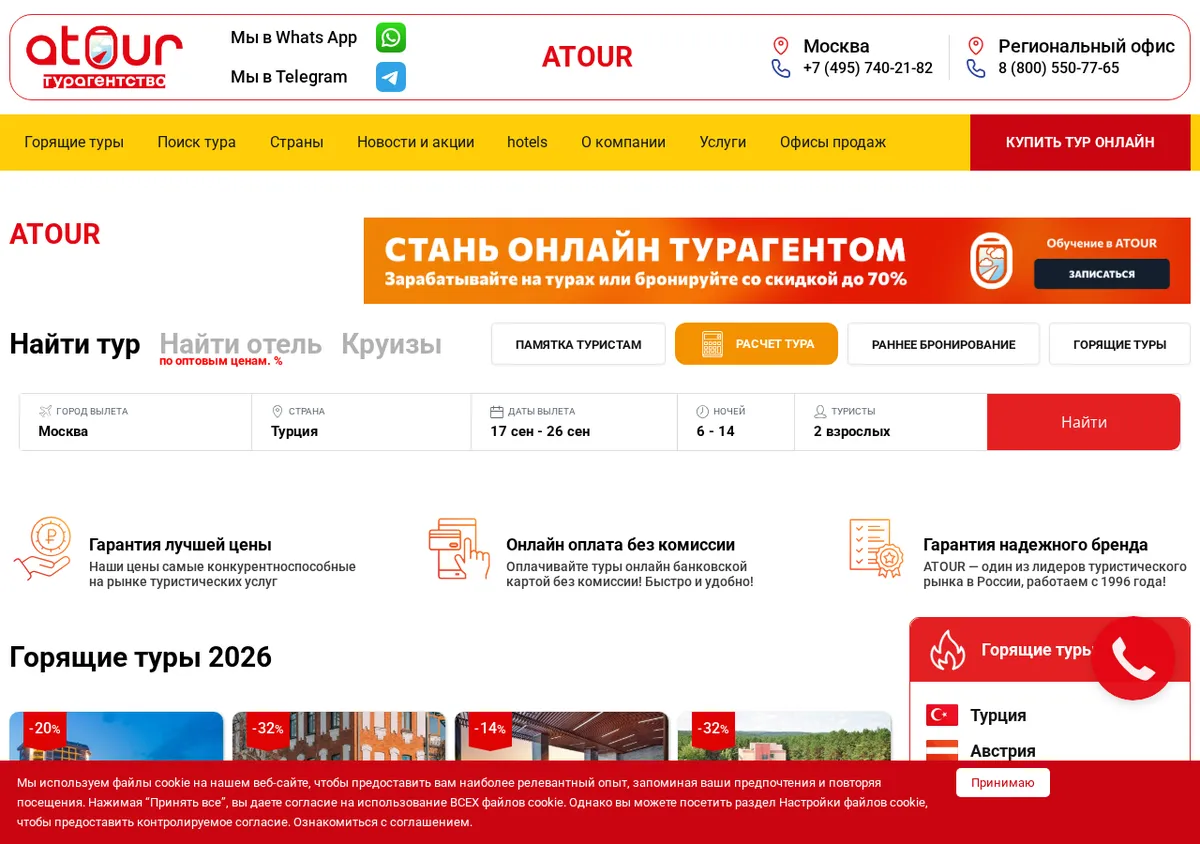Open the Даты вылета date field

tap(574, 422)
